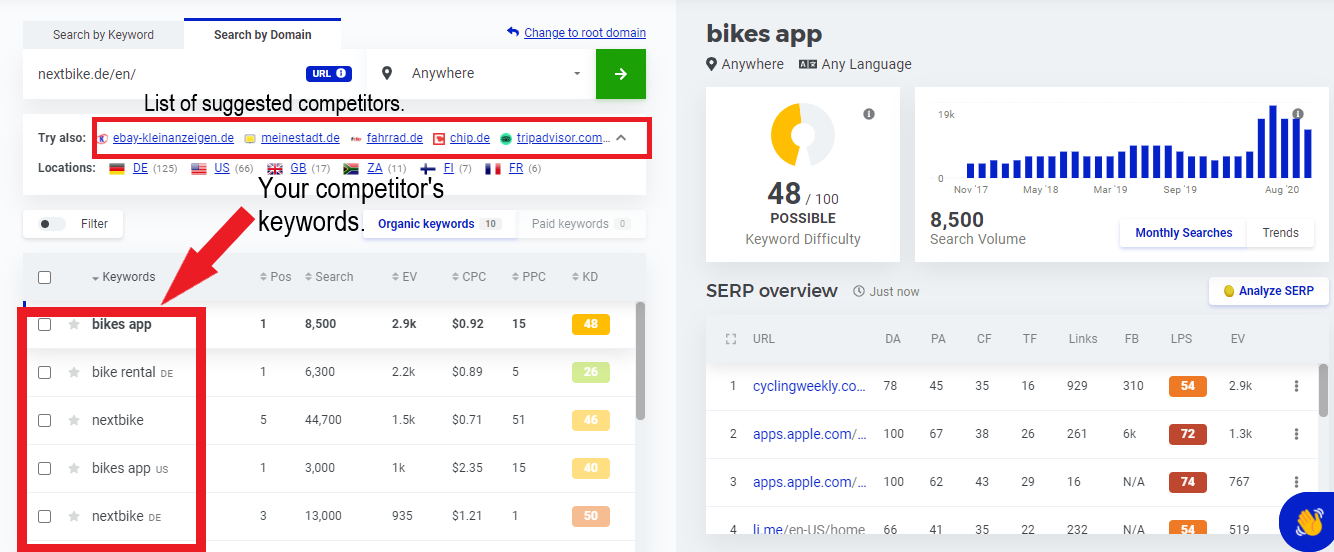Toggle the Filter switch

[x=52, y=224]
